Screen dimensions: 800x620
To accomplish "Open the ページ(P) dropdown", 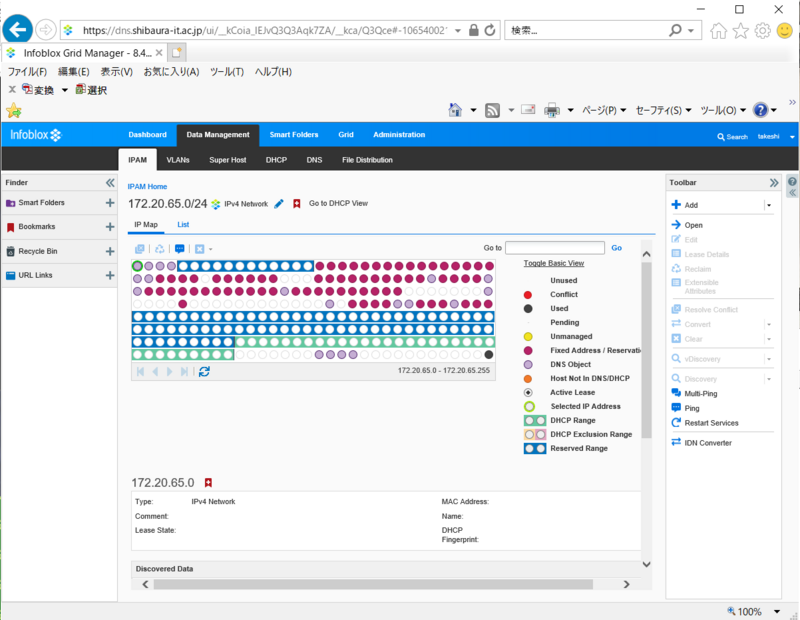I will [x=604, y=110].
